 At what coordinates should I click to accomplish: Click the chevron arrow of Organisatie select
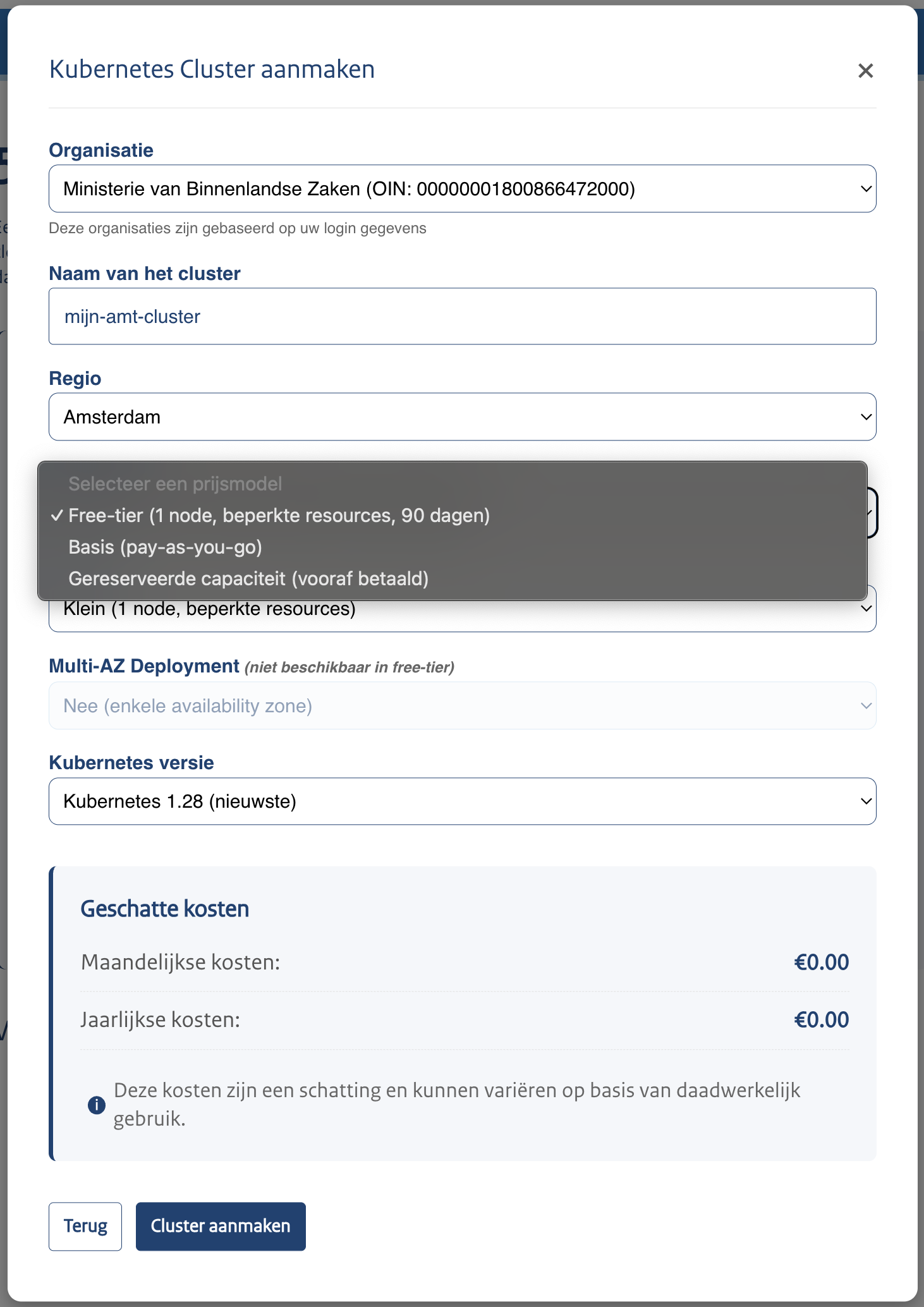(866, 189)
